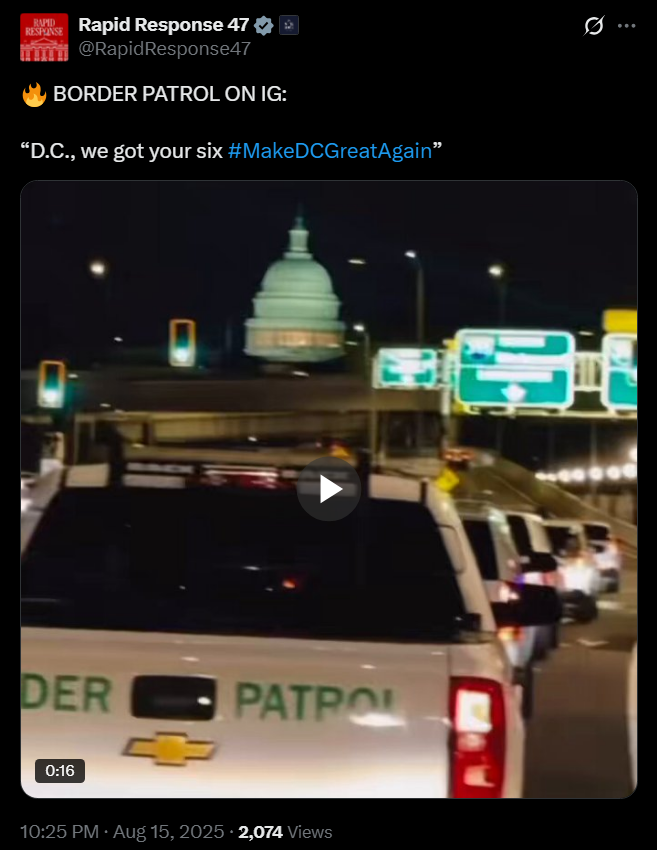Open the Rapid Response 47 profile avatar
Screen dimensions: 657x850
tap(44, 37)
